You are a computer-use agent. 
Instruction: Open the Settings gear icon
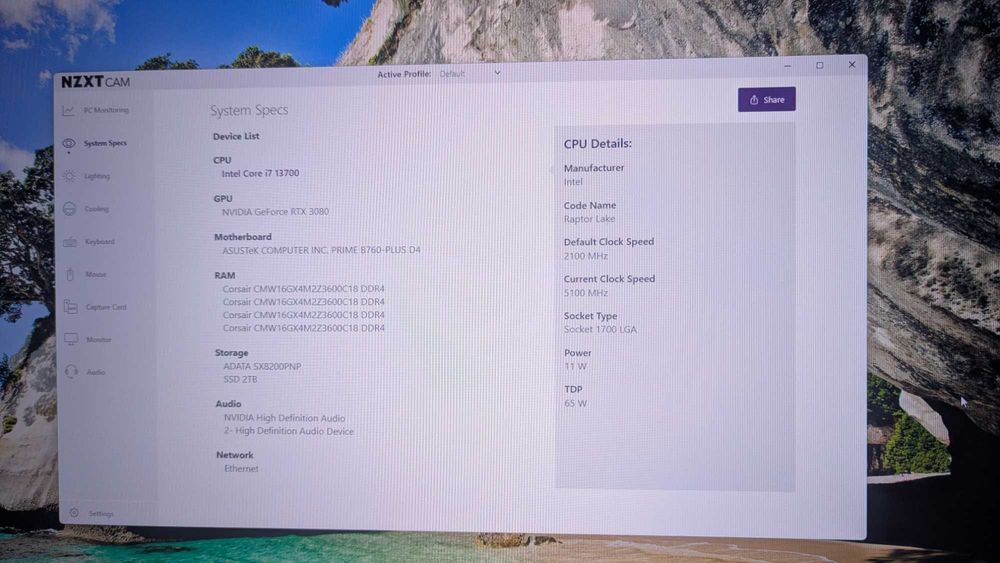pyautogui.click(x=74, y=513)
